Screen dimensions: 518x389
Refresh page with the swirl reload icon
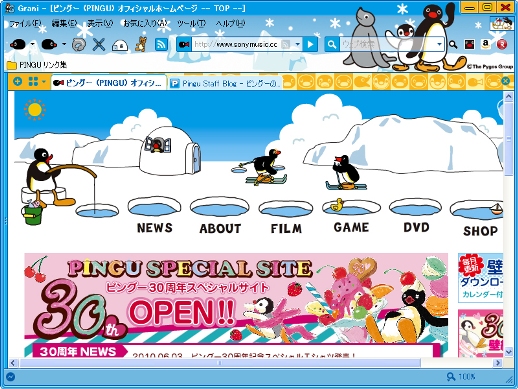(79, 44)
